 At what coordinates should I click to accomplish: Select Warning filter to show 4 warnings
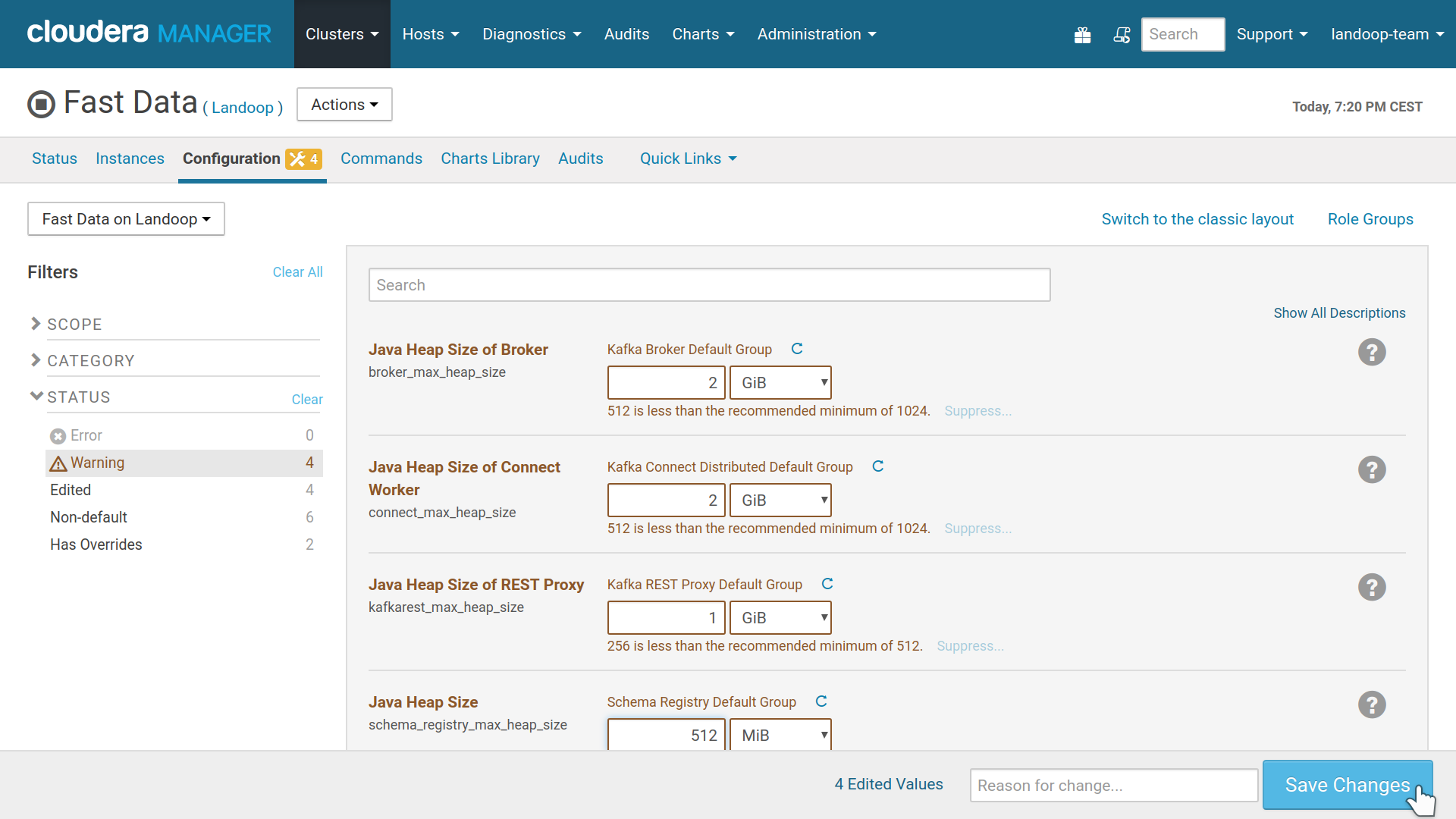[x=97, y=462]
